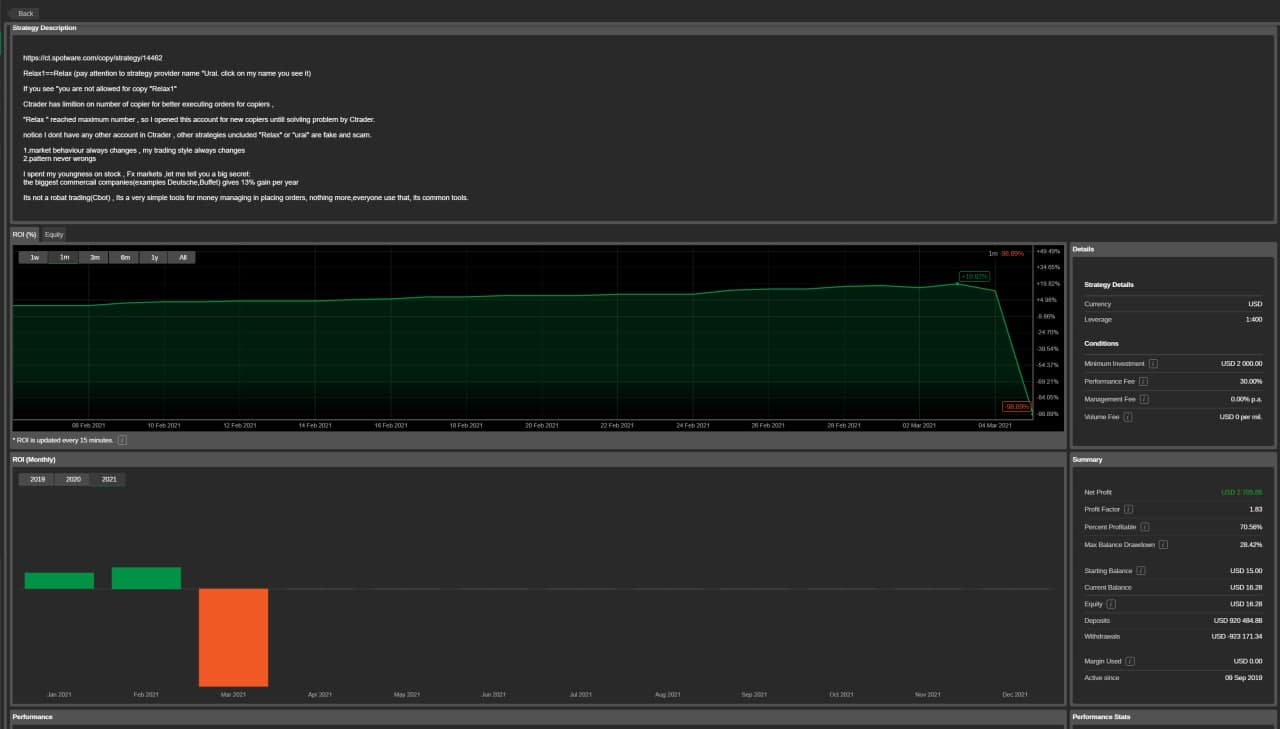Click Active since date 09 Sep 2019
Viewport: 1280px width, 729px height.
(1243, 678)
